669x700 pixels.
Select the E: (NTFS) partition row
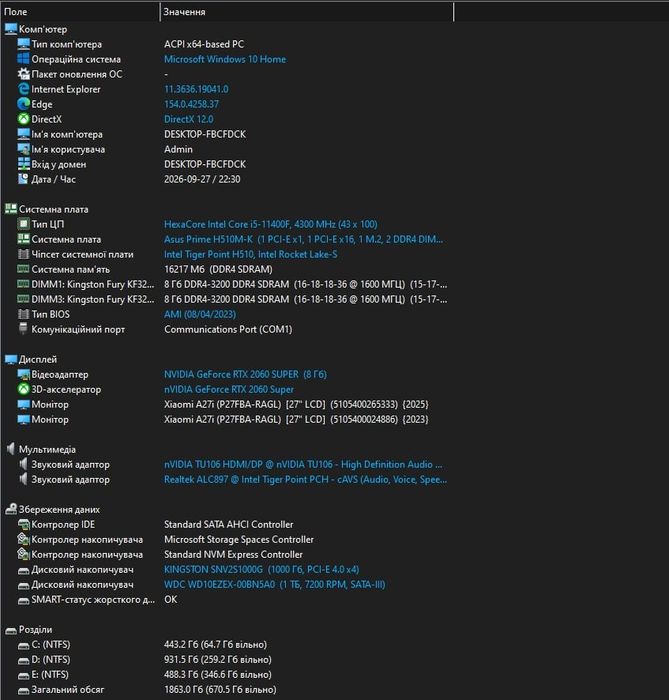(x=145, y=675)
